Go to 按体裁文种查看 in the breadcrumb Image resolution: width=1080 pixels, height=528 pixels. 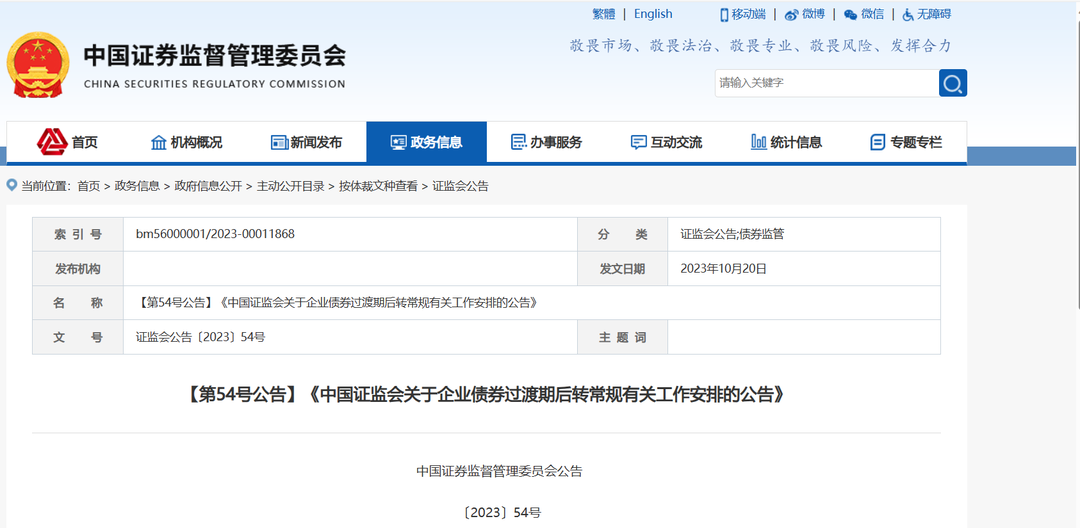378,186
